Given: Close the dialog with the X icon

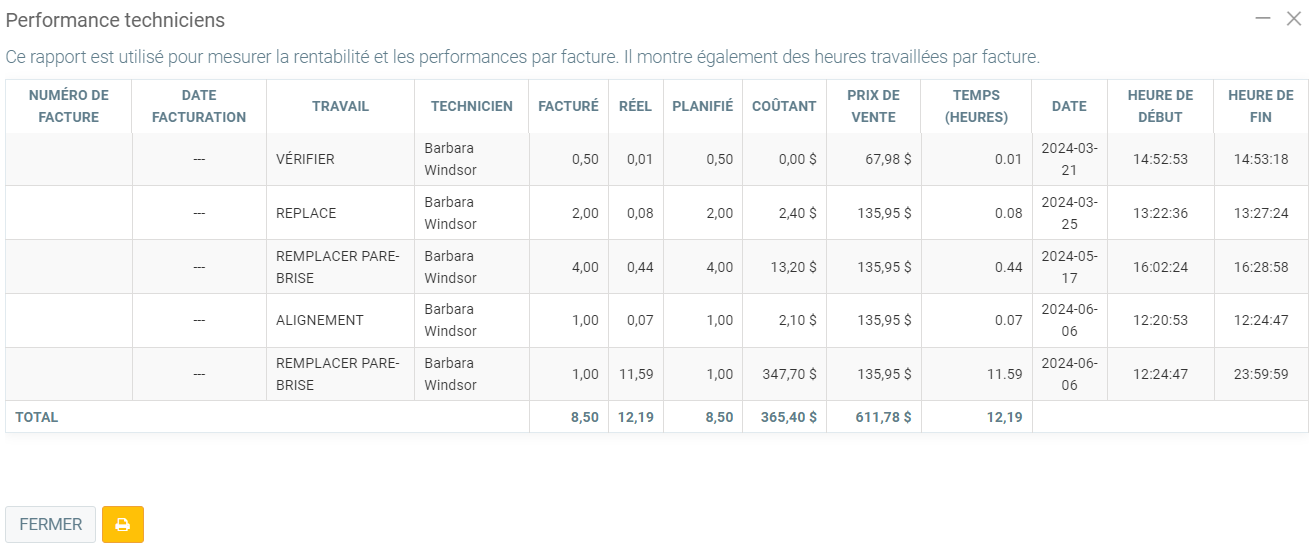Looking at the screenshot, I should click(1294, 19).
